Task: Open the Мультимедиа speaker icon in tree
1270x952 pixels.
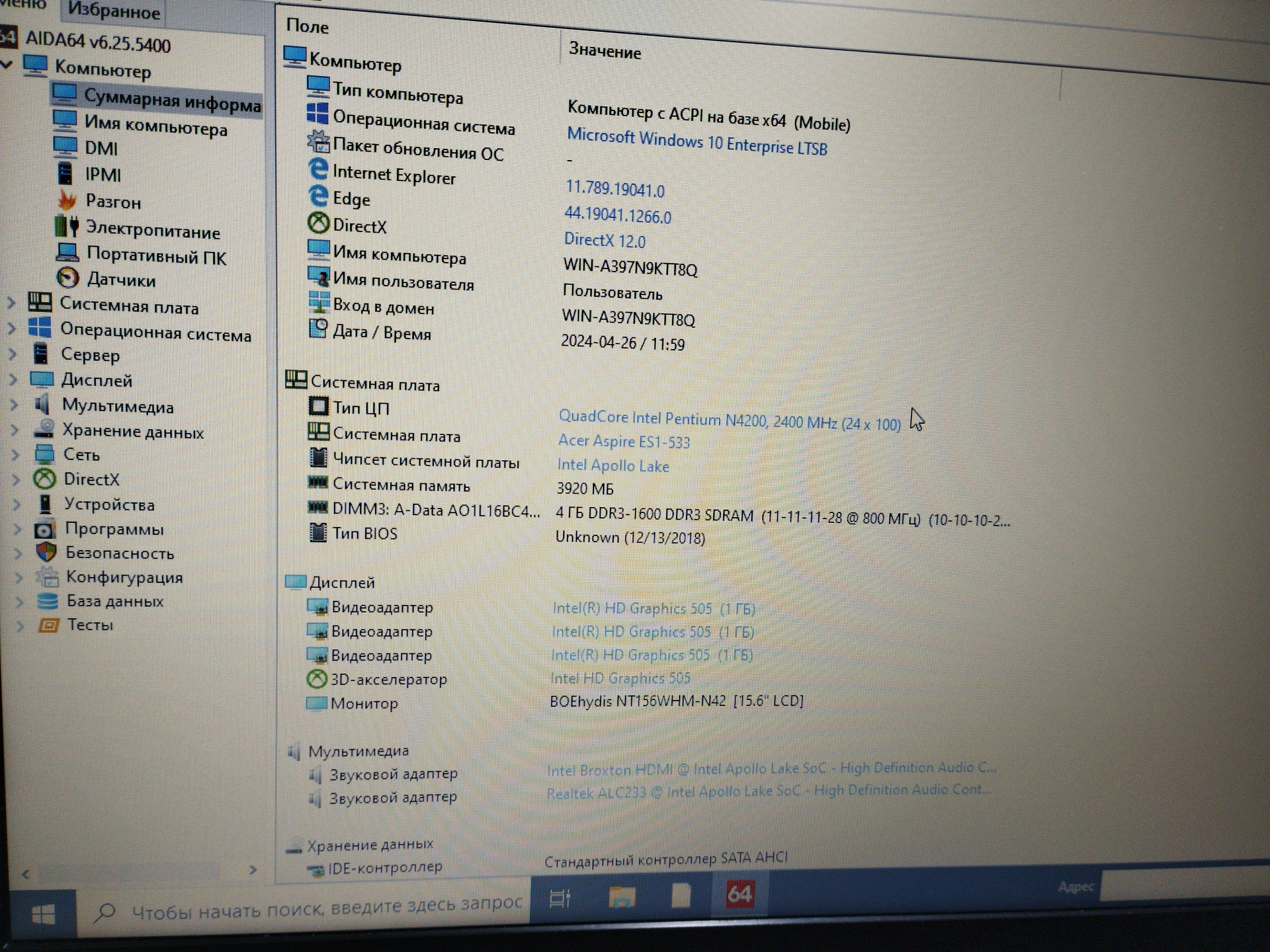Action: (x=42, y=404)
